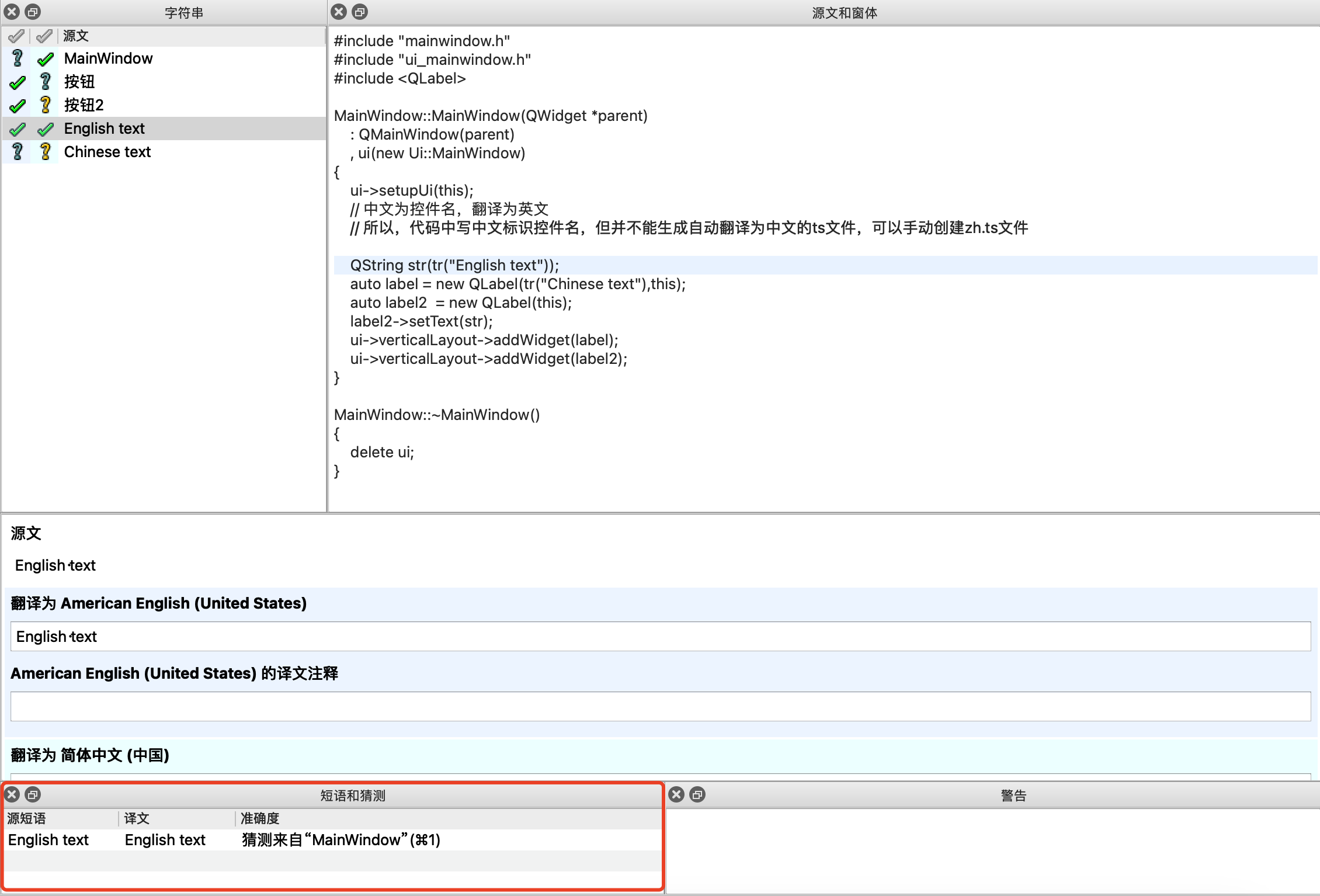Click first status column header checkmark
The width and height of the screenshot is (1320, 896).
point(16,36)
